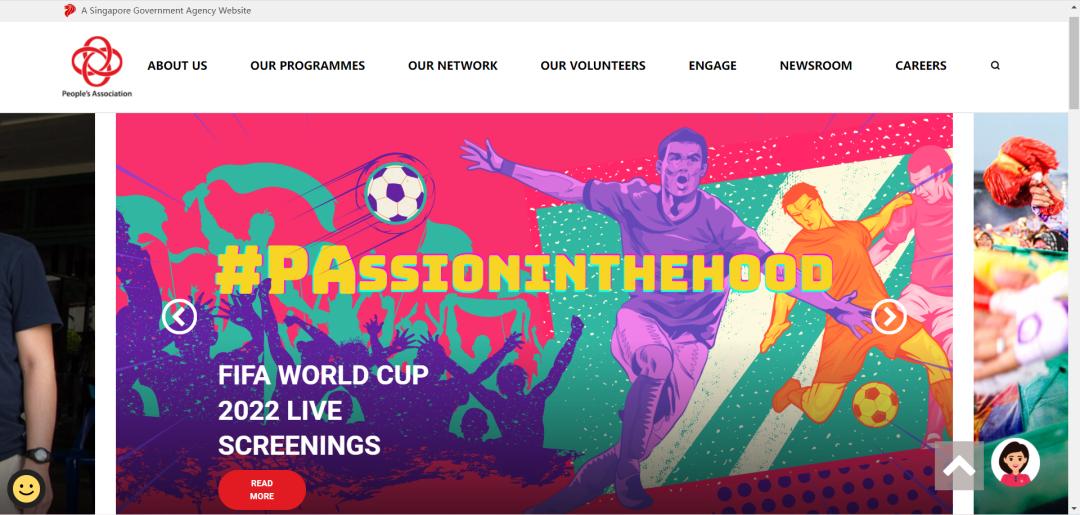The image size is (1080, 515).
Task: Expand the Our Volunteers menu
Action: pyautogui.click(x=593, y=65)
